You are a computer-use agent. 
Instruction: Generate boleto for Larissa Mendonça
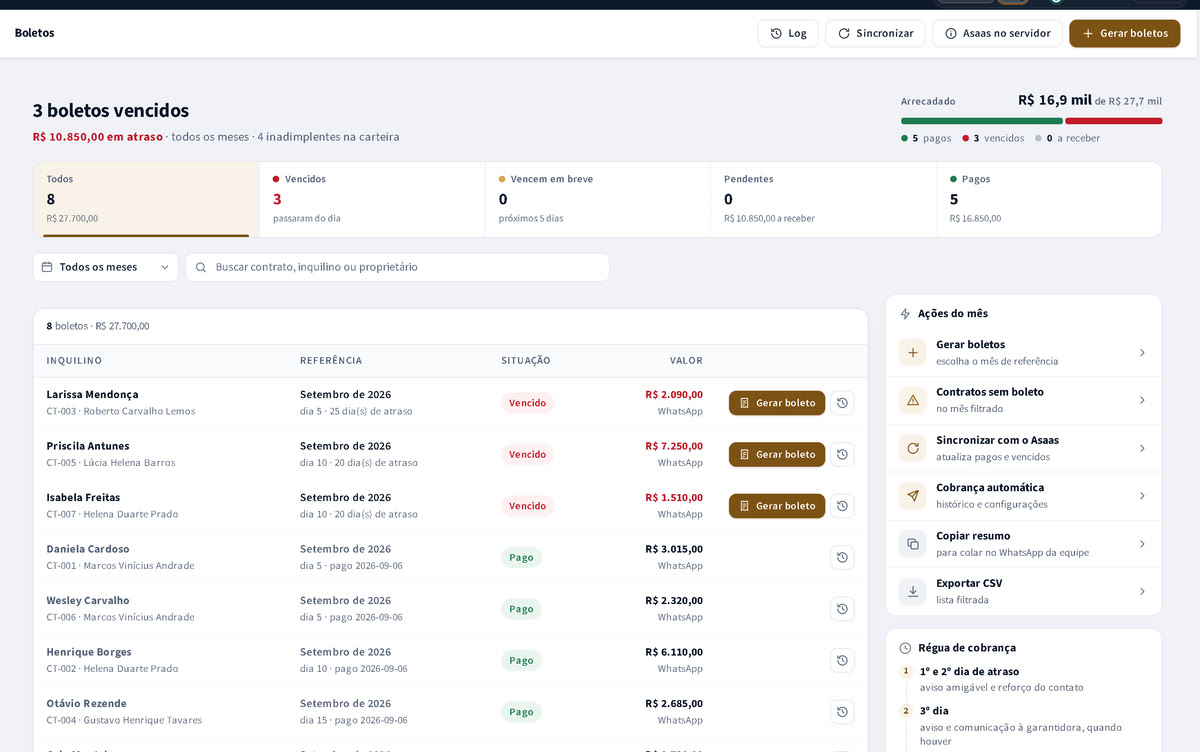pyautogui.click(x=777, y=403)
